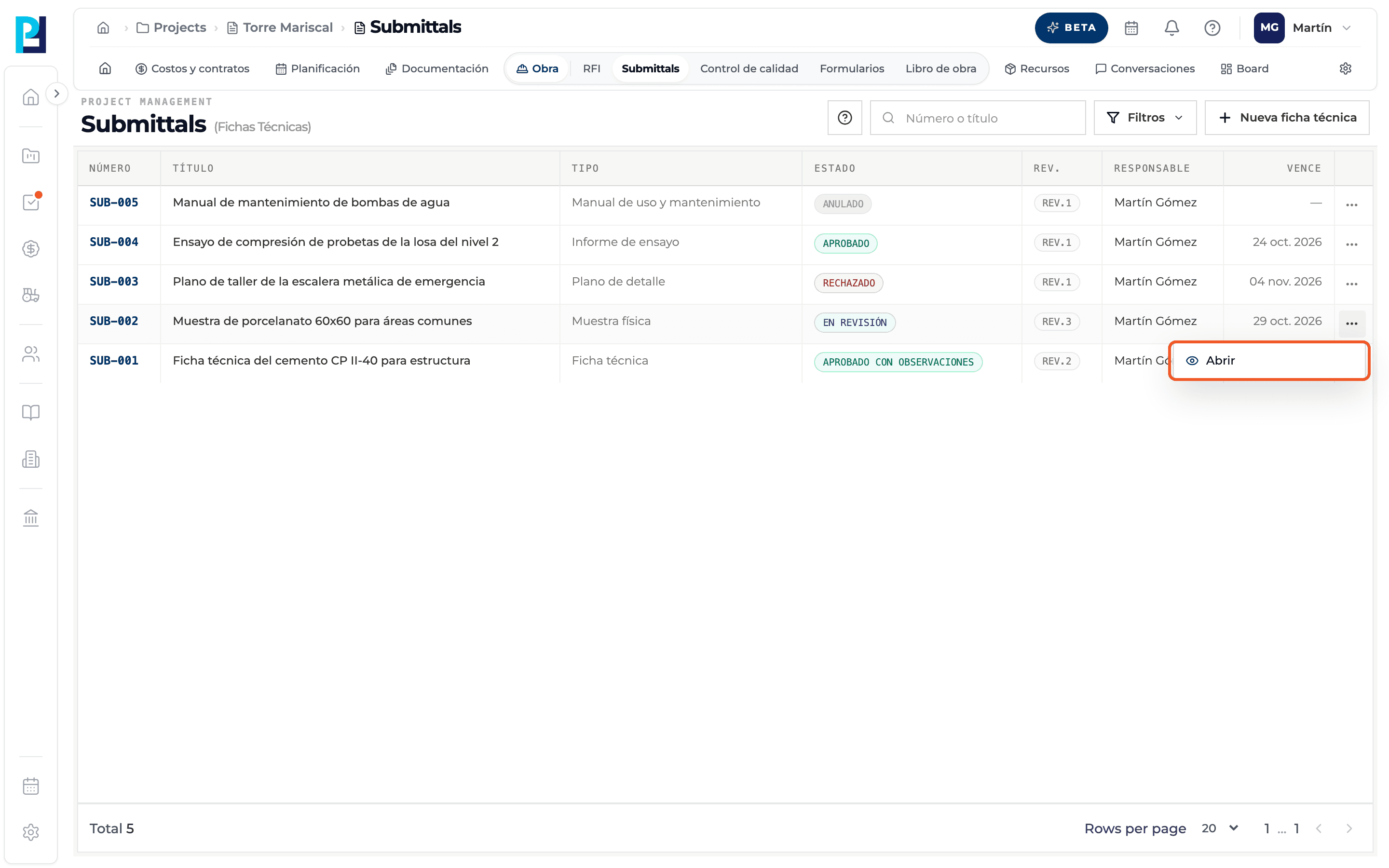Image resolution: width=1389 pixels, height=868 pixels.
Task: Change rows per page value 20
Action: pos(1220,828)
